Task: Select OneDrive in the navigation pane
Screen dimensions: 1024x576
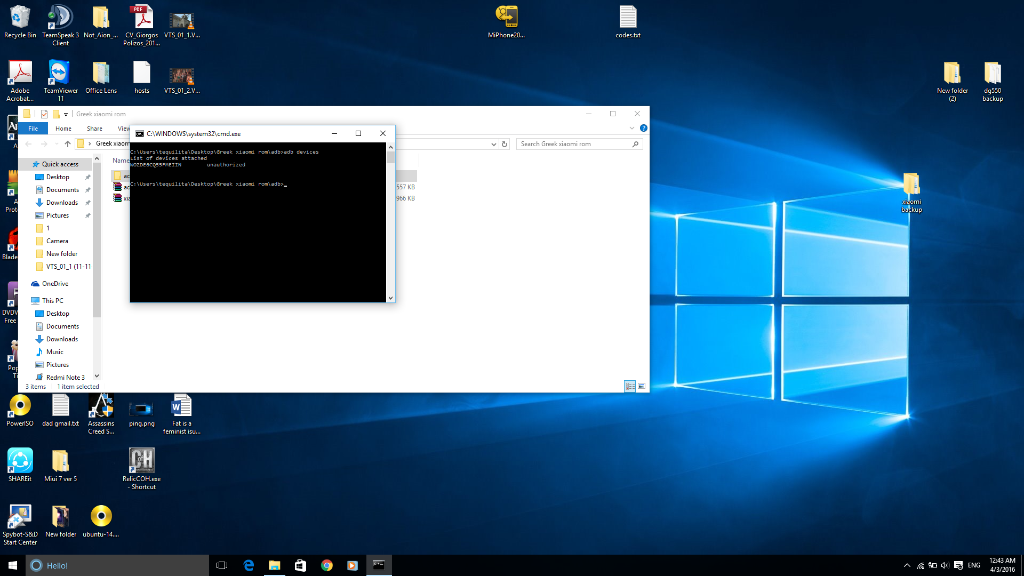Action: click(x=55, y=284)
